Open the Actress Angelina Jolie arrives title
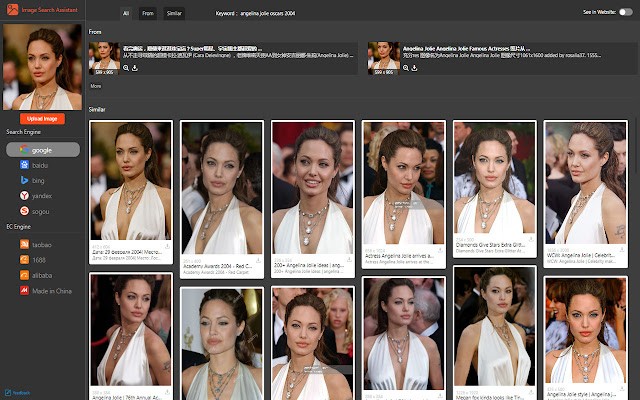 [x=399, y=256]
